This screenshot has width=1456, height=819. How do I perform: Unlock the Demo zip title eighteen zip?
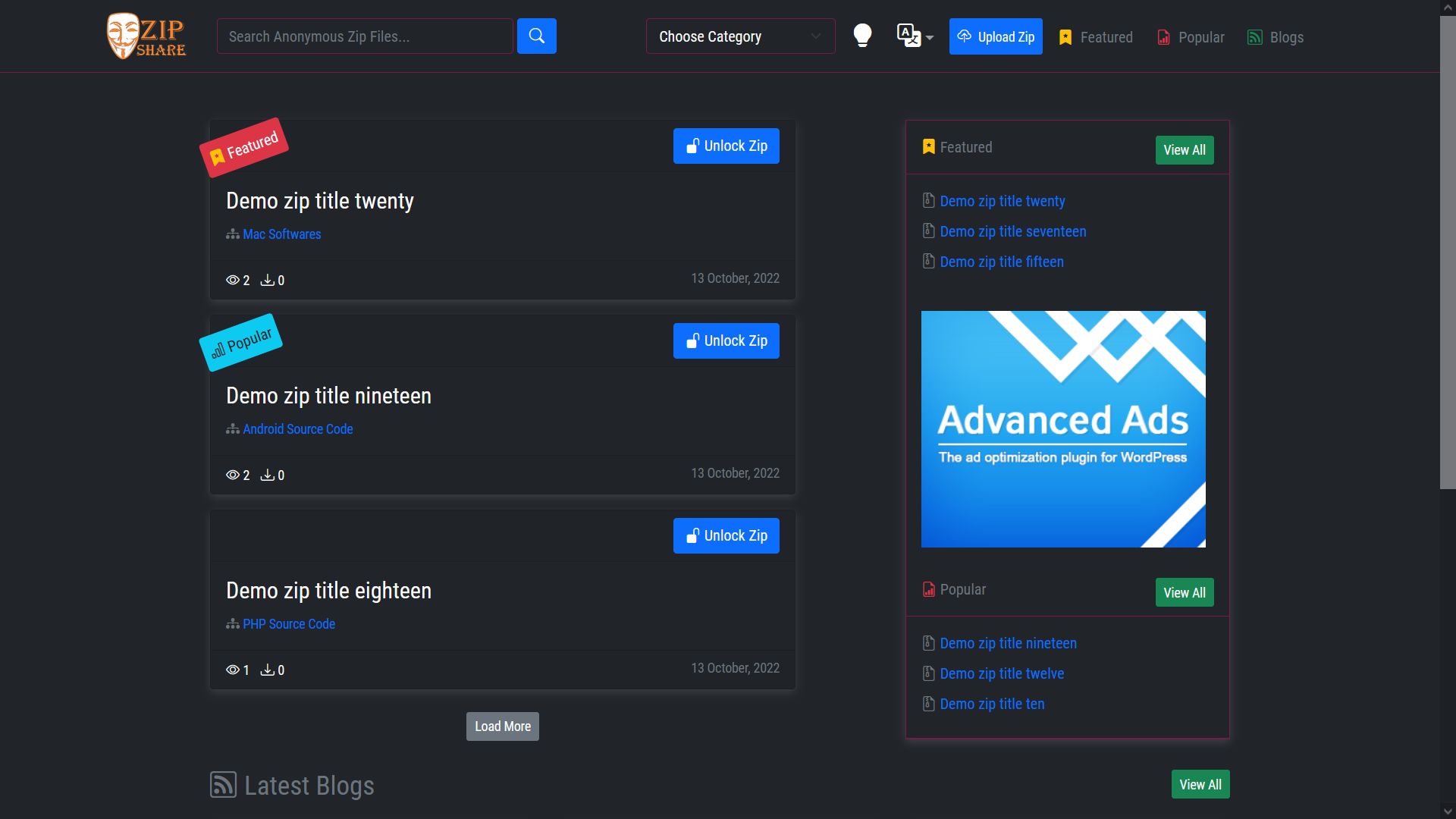pyautogui.click(x=725, y=535)
